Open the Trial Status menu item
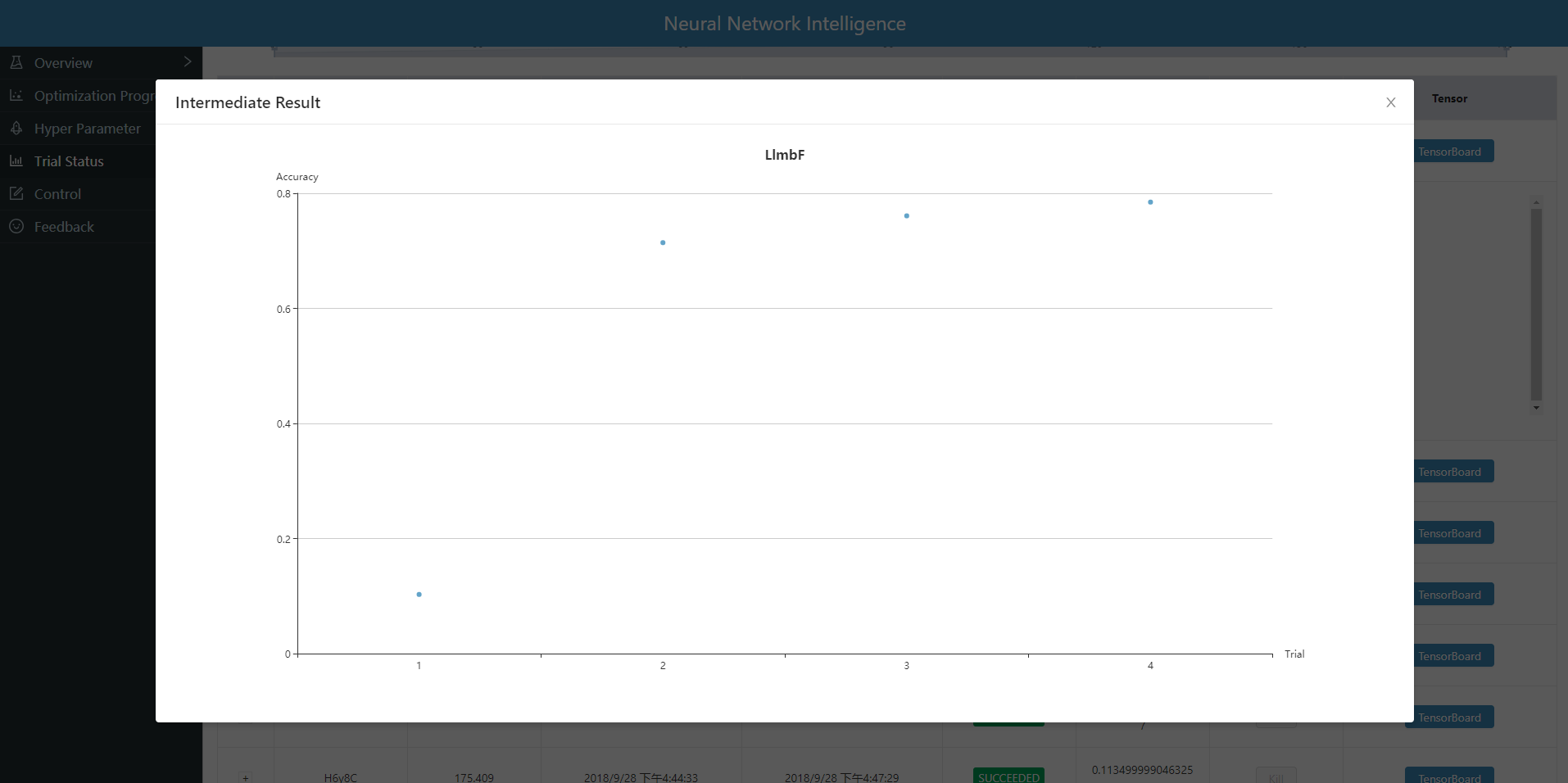Screen dimensions: 1568x783 (69, 161)
